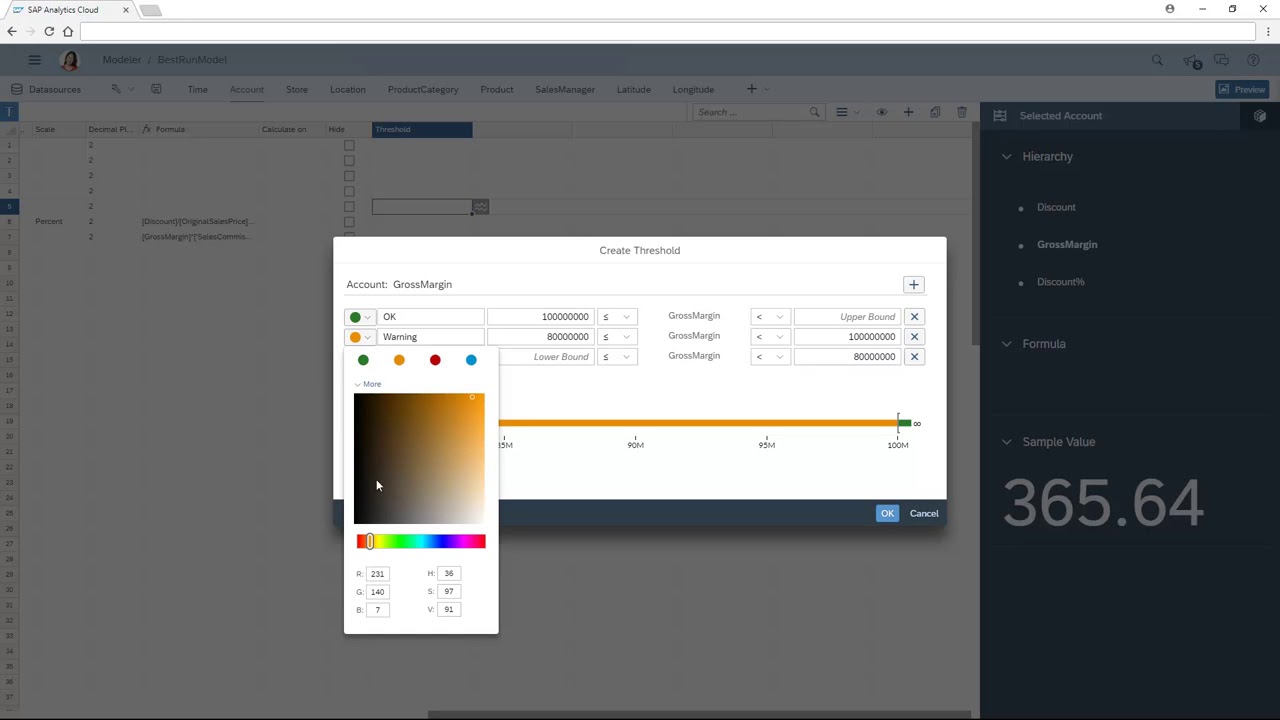The image size is (1280, 720).
Task: Open the discussions chat icon
Action: tap(1221, 61)
